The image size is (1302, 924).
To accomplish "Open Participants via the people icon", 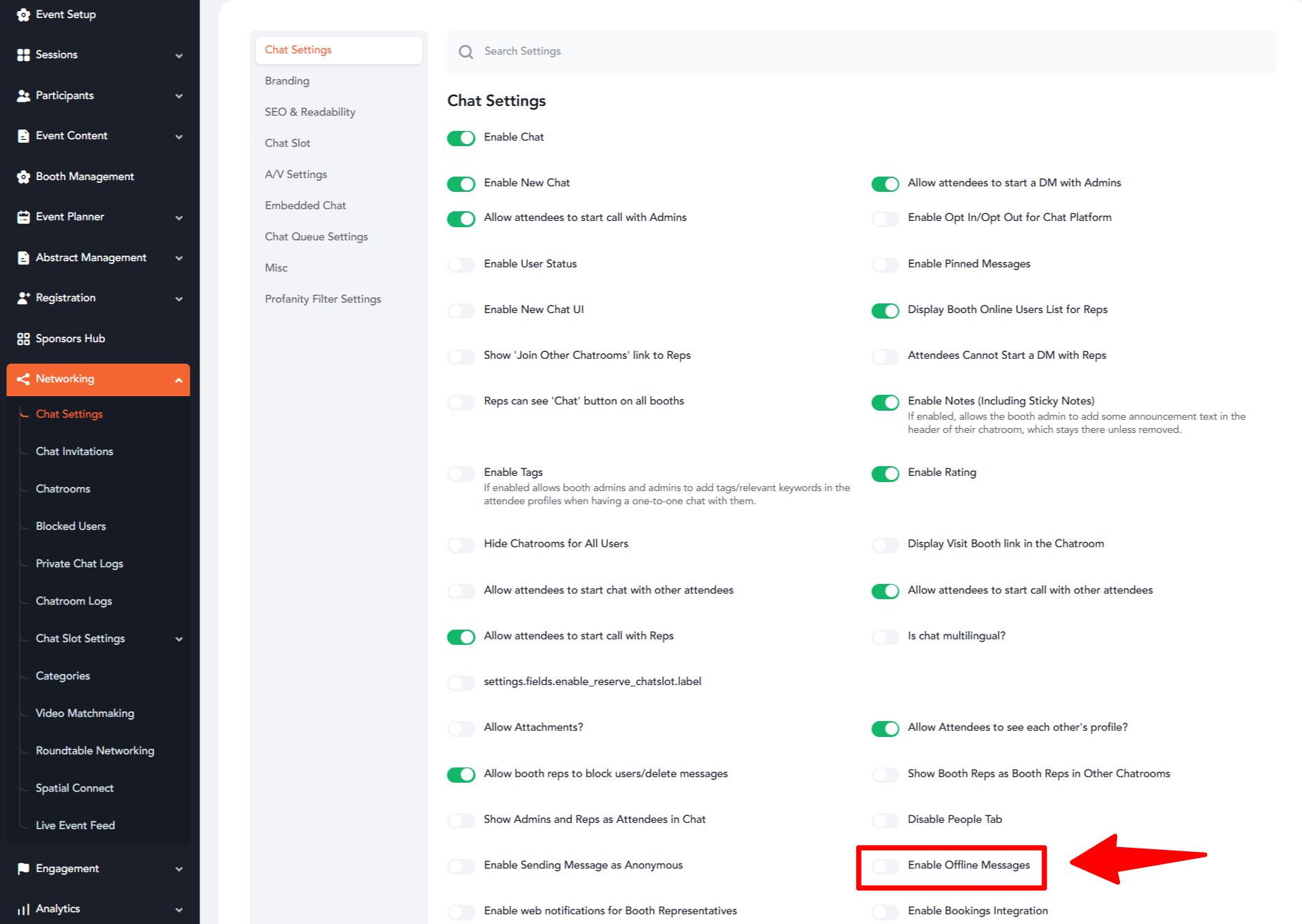I will [23, 96].
